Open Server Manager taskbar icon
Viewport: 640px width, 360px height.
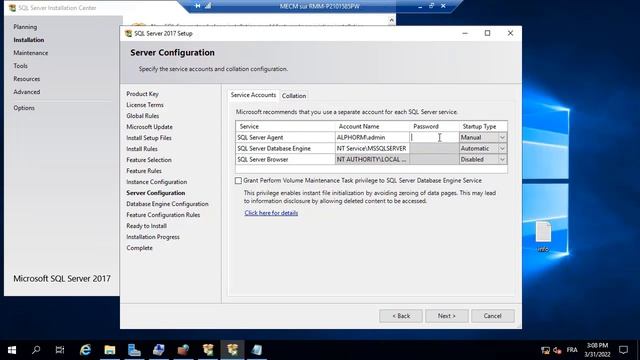(x=134, y=350)
